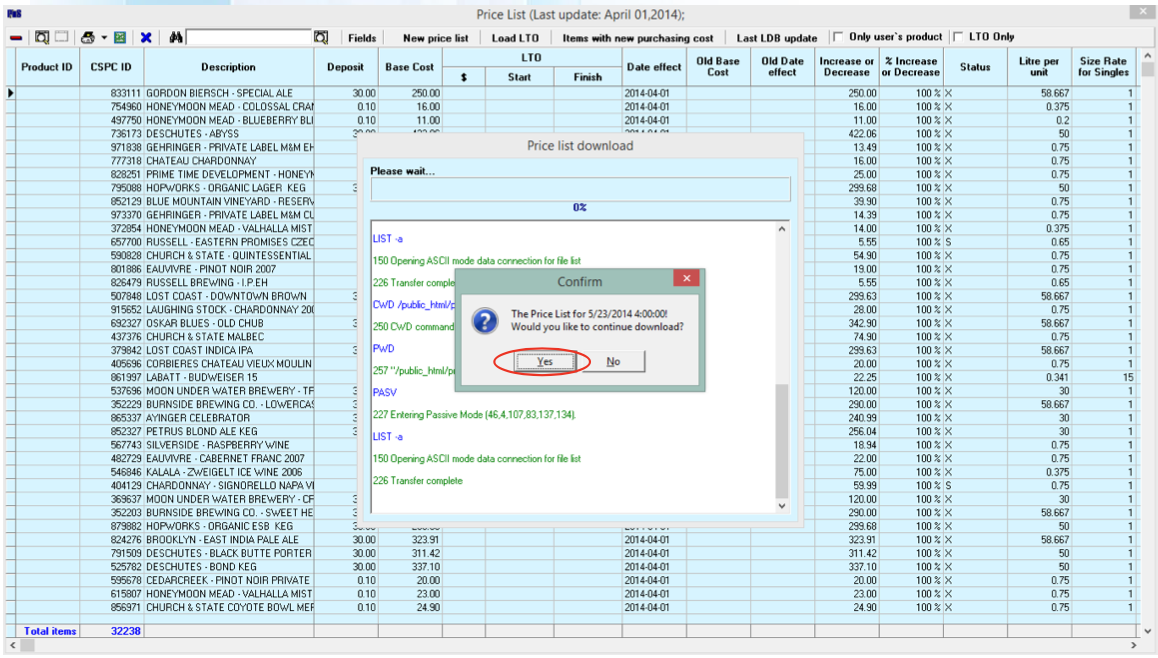The height and width of the screenshot is (658, 1158).
Task: Click '227 Entering Passive Mode' log line
Action: point(474,414)
